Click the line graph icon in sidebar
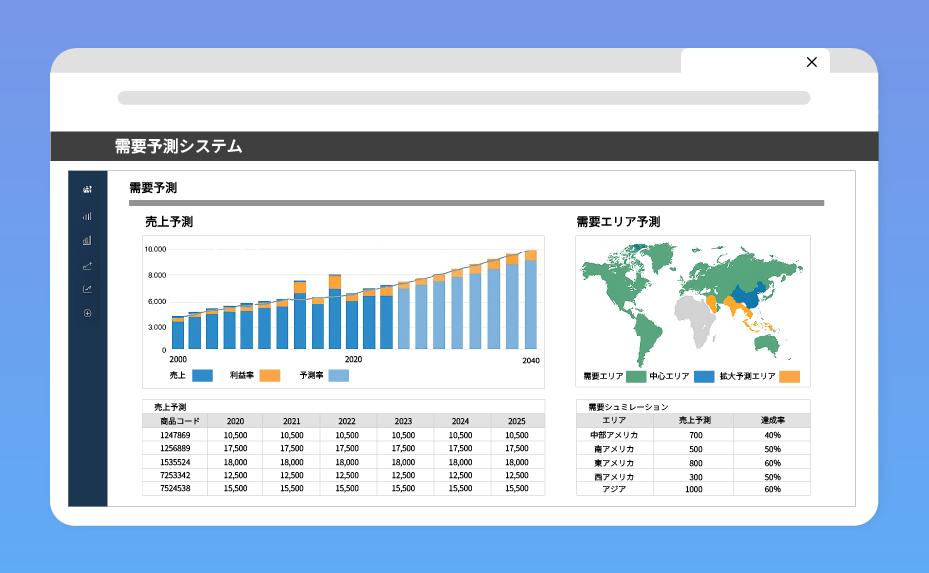 coord(87,289)
